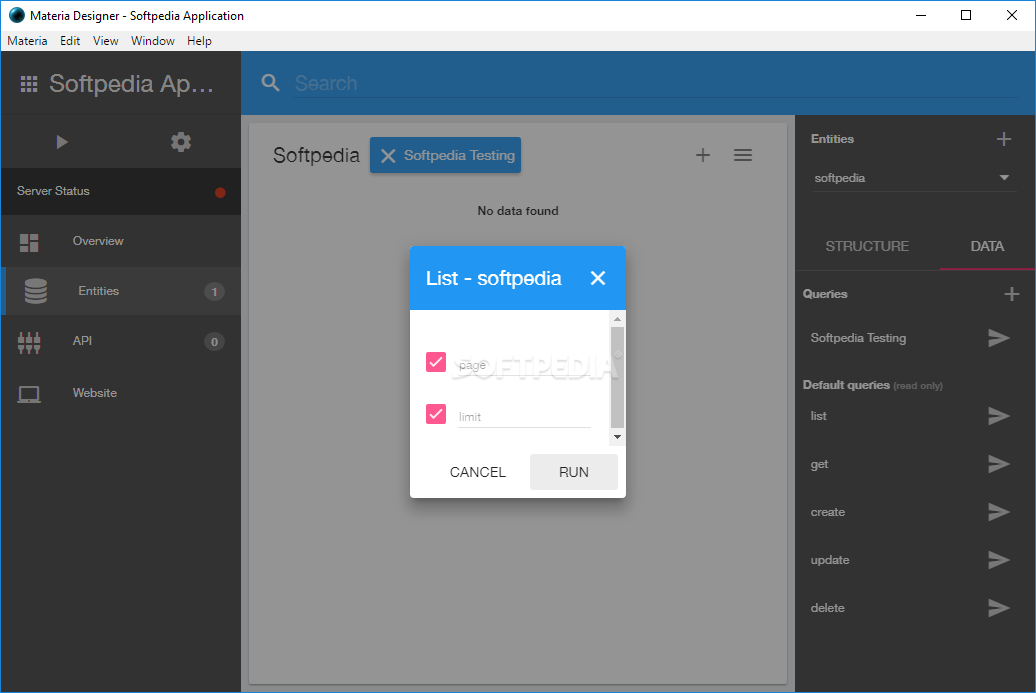Click the CANCEL button in dialog
1036x693 pixels.
click(478, 472)
